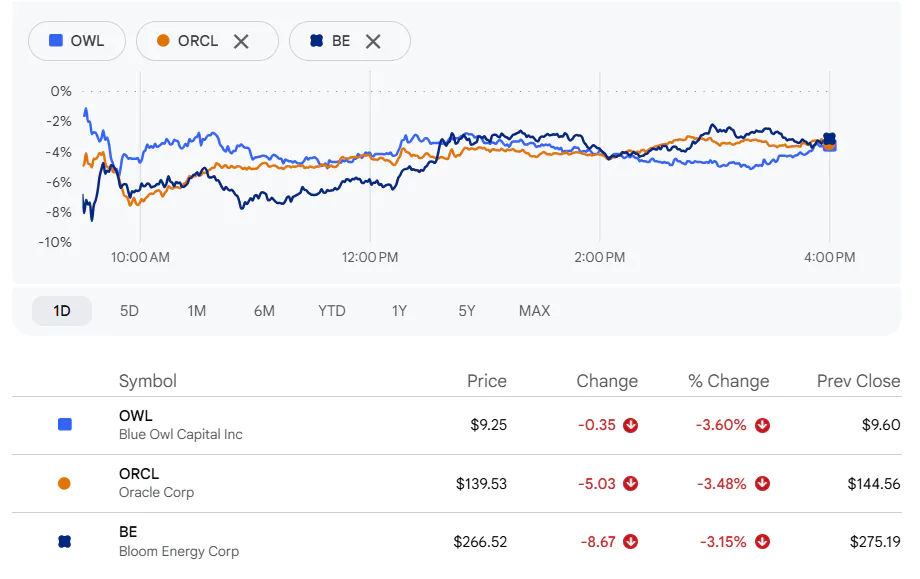Select the YTD range tab
The image size is (920, 579).
pos(332,311)
